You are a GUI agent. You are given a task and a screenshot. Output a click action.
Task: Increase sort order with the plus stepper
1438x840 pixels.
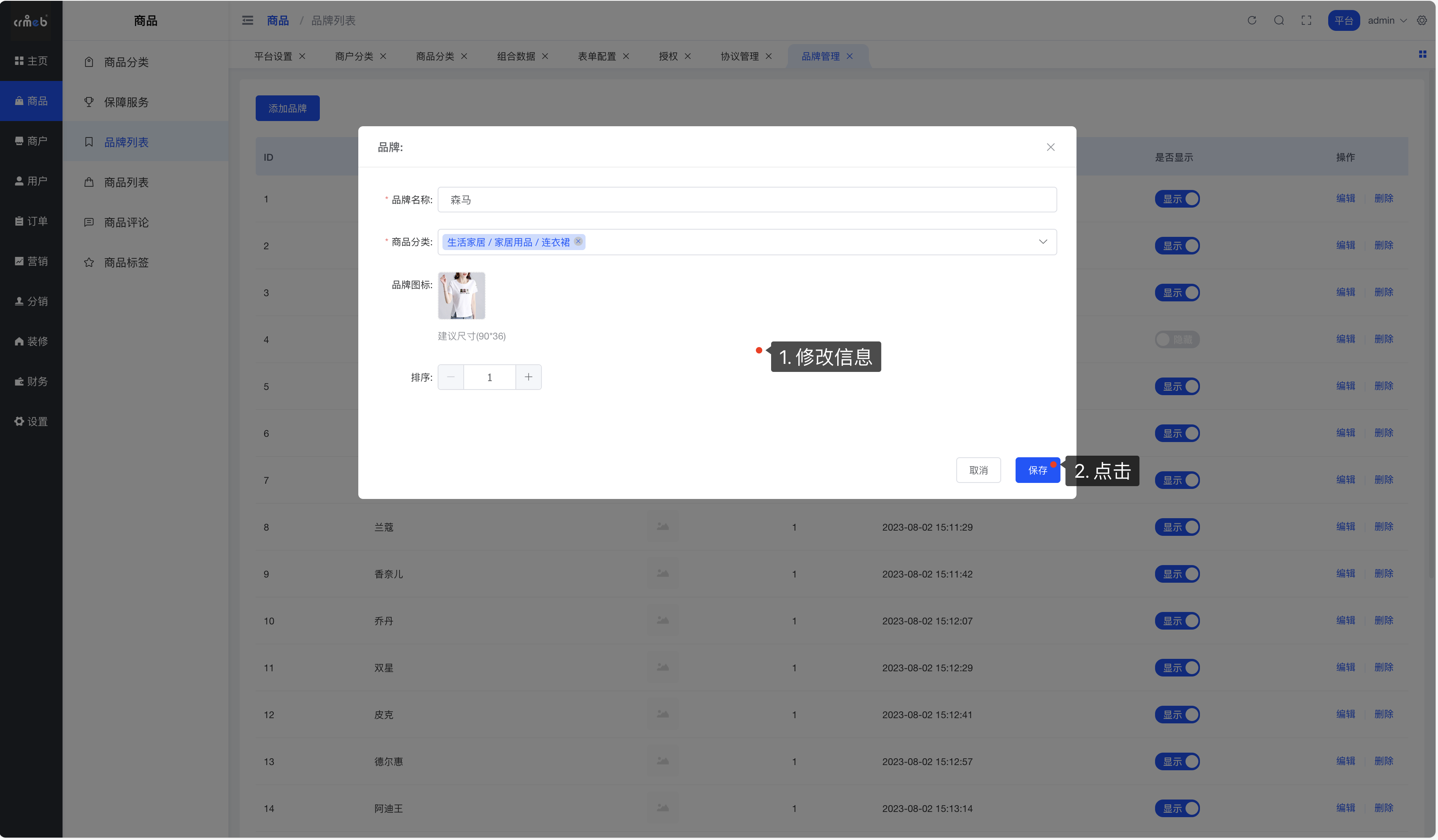[x=528, y=377]
